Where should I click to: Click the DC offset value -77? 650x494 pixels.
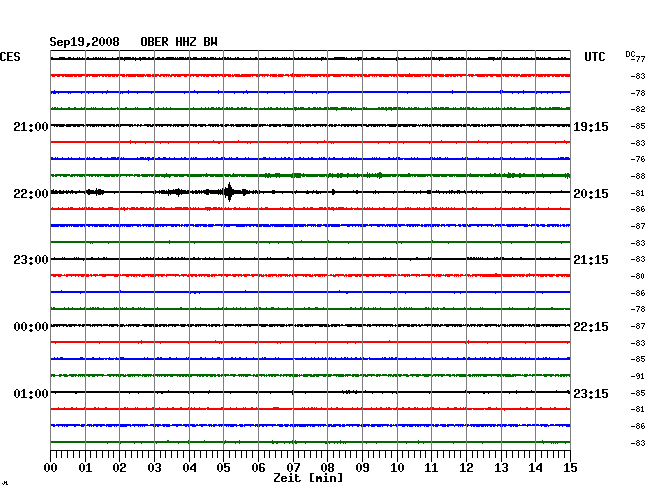tap(639, 59)
